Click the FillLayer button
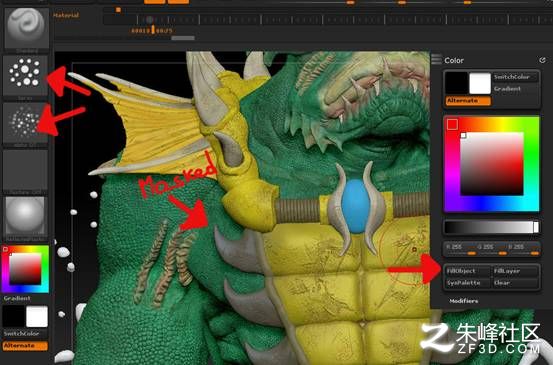The image size is (553, 365). pyautogui.click(x=515, y=271)
